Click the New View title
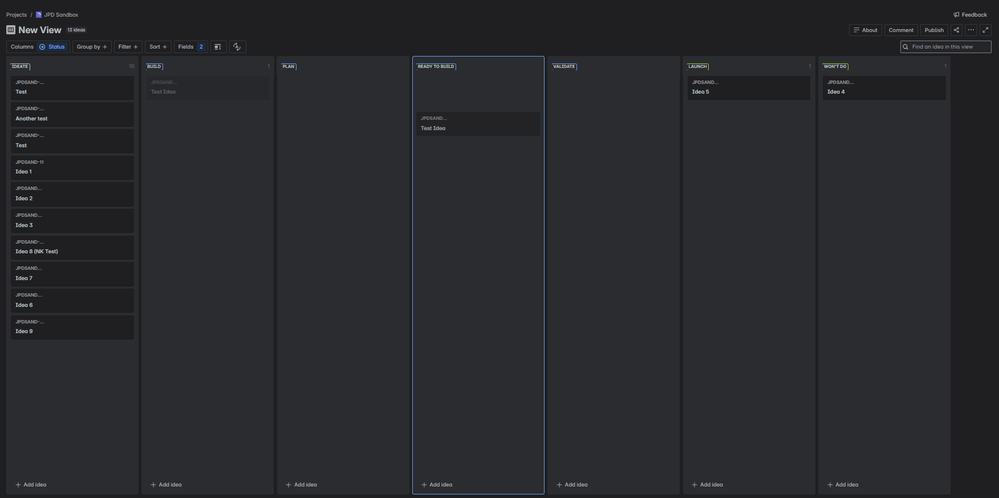This screenshot has width=999, height=498. [x=40, y=30]
